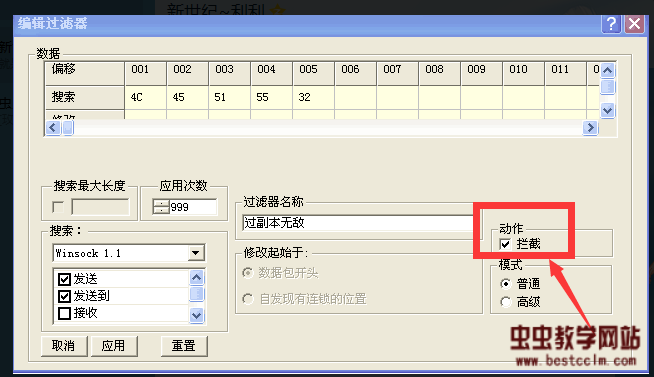Viewport: 654px width, 377px height.
Task: Click column header 002
Action: point(188,73)
